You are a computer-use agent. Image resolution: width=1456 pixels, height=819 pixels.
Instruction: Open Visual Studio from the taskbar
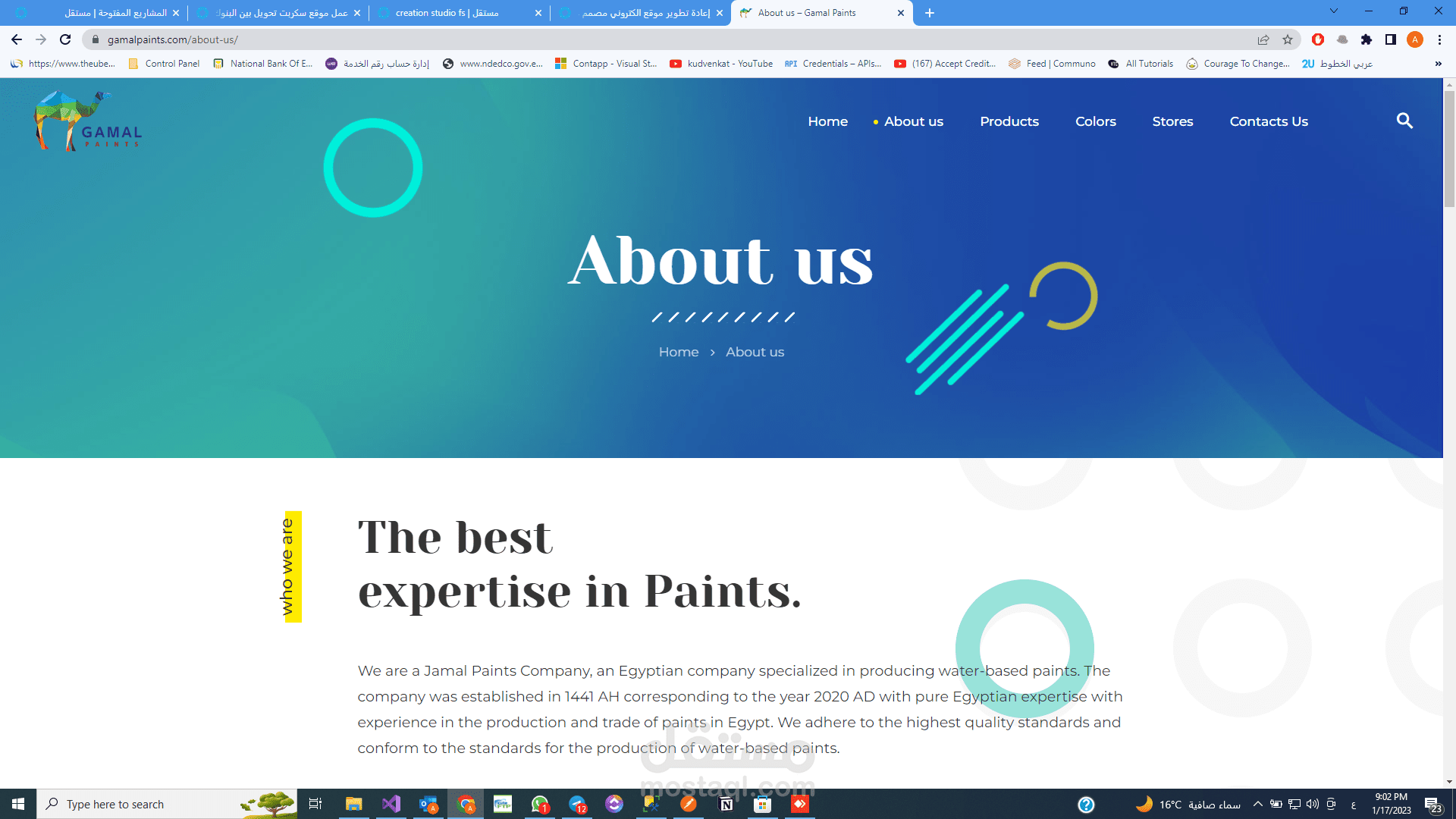(391, 804)
